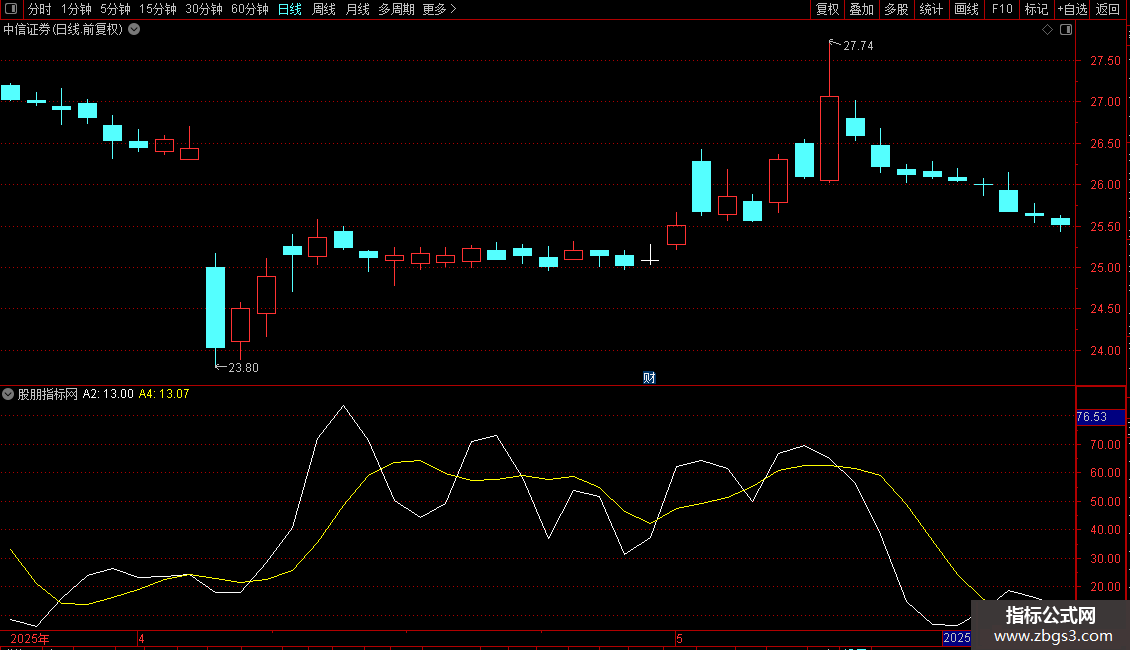1130x650 pixels.
Task: Expand the 更多 periods menu
Action: 440,9
